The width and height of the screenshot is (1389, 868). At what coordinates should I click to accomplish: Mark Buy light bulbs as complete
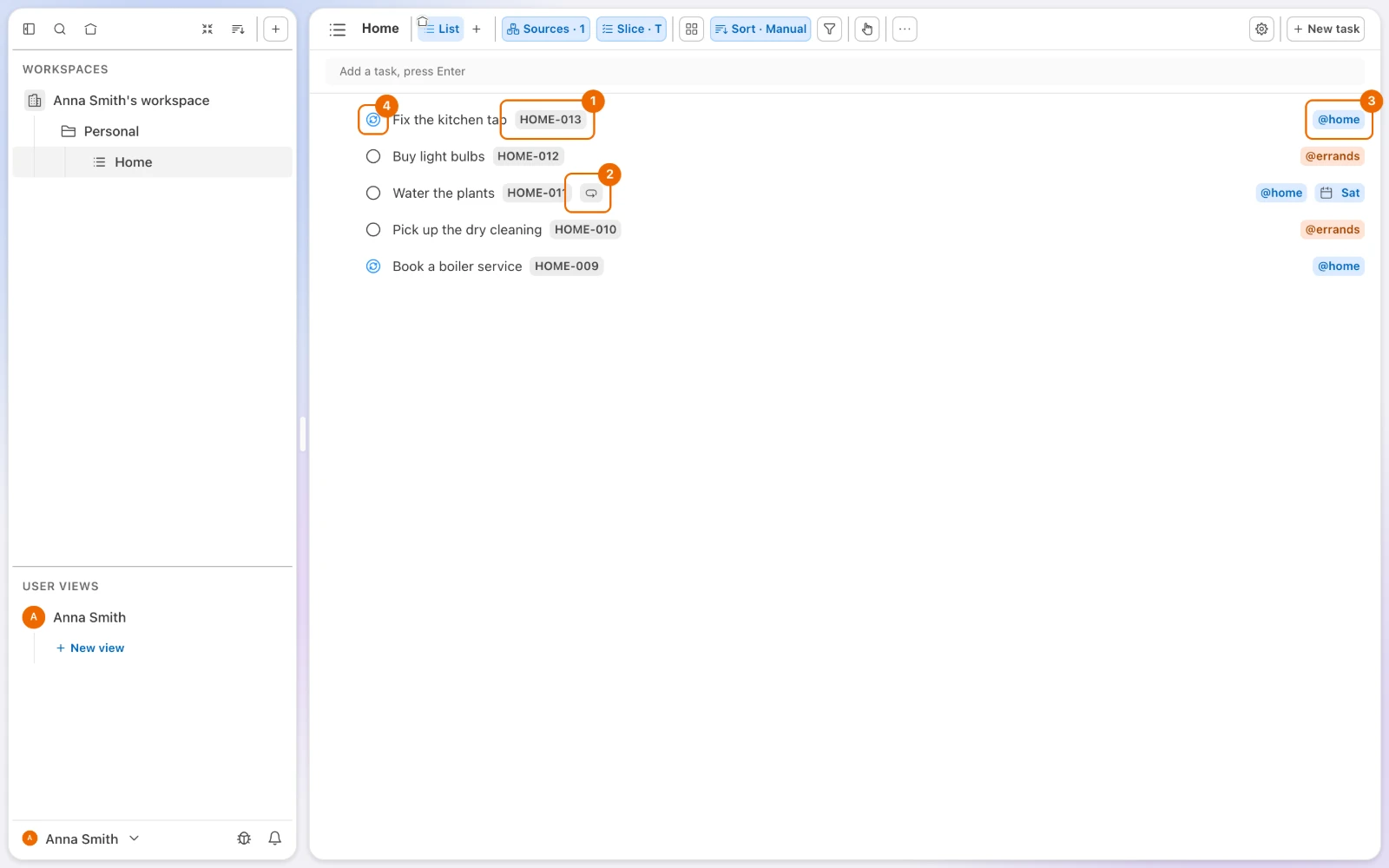tap(373, 156)
